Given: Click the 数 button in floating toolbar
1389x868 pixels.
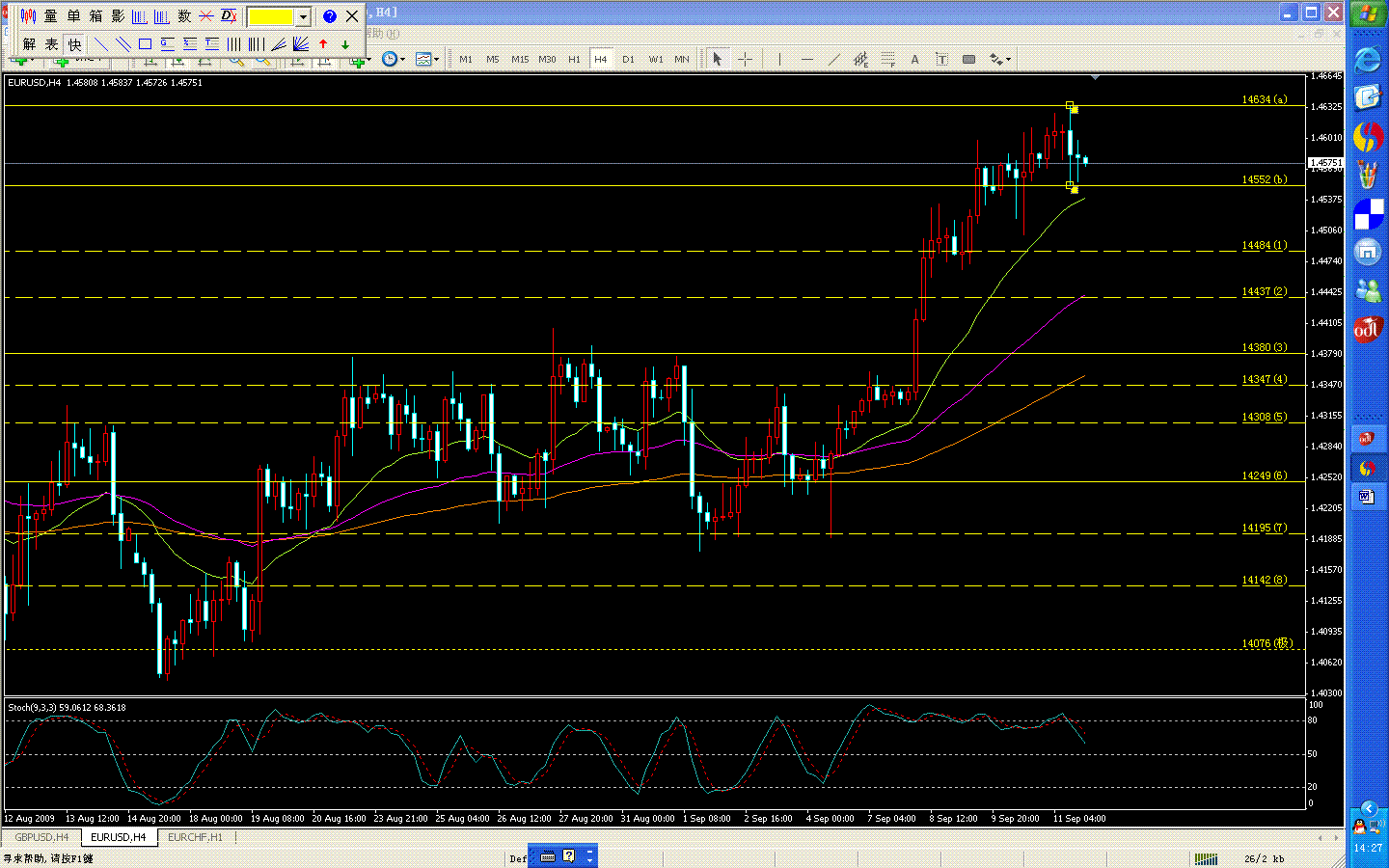Looking at the screenshot, I should tap(184, 16).
